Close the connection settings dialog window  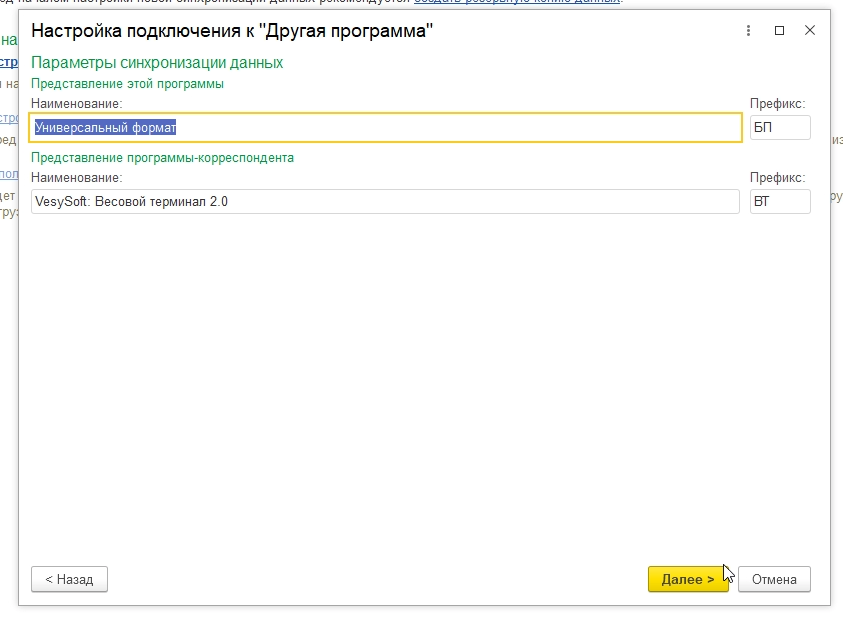pyautogui.click(x=810, y=31)
